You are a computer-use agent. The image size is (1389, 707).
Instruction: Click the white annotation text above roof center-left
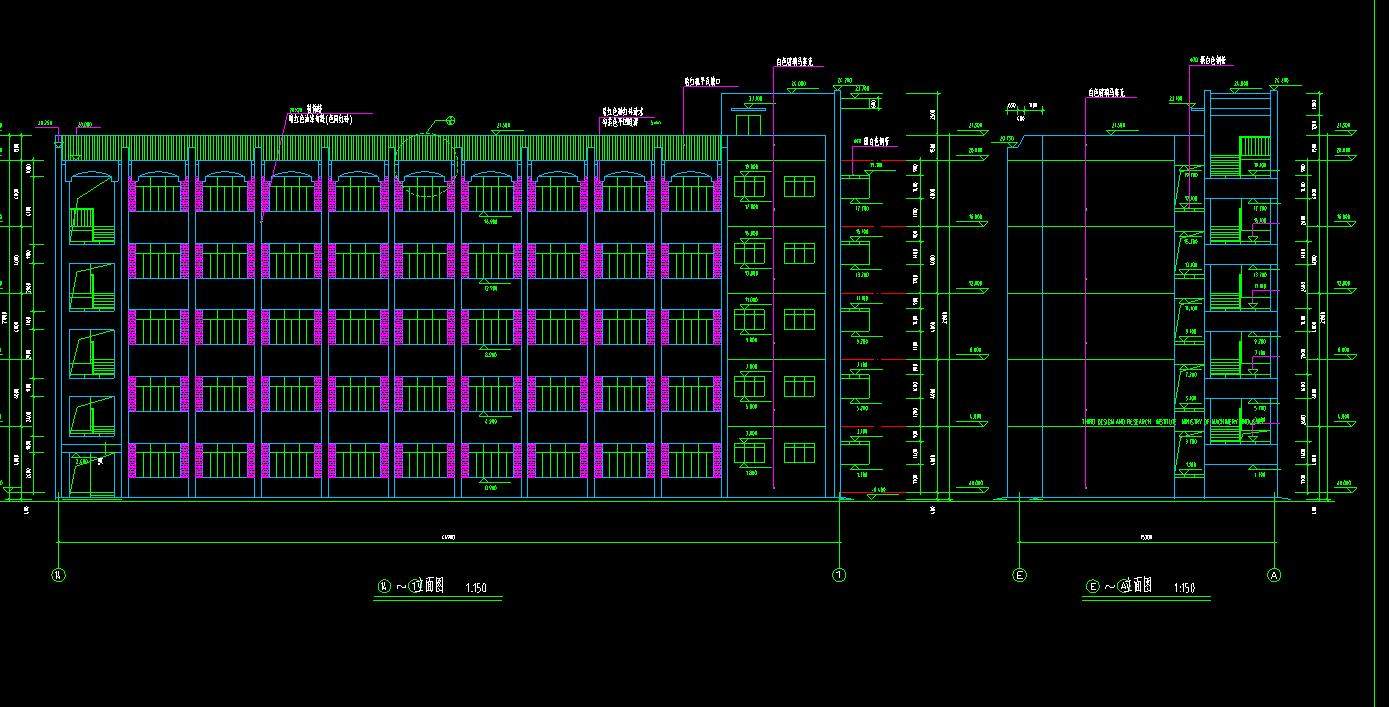pyautogui.click(x=320, y=117)
